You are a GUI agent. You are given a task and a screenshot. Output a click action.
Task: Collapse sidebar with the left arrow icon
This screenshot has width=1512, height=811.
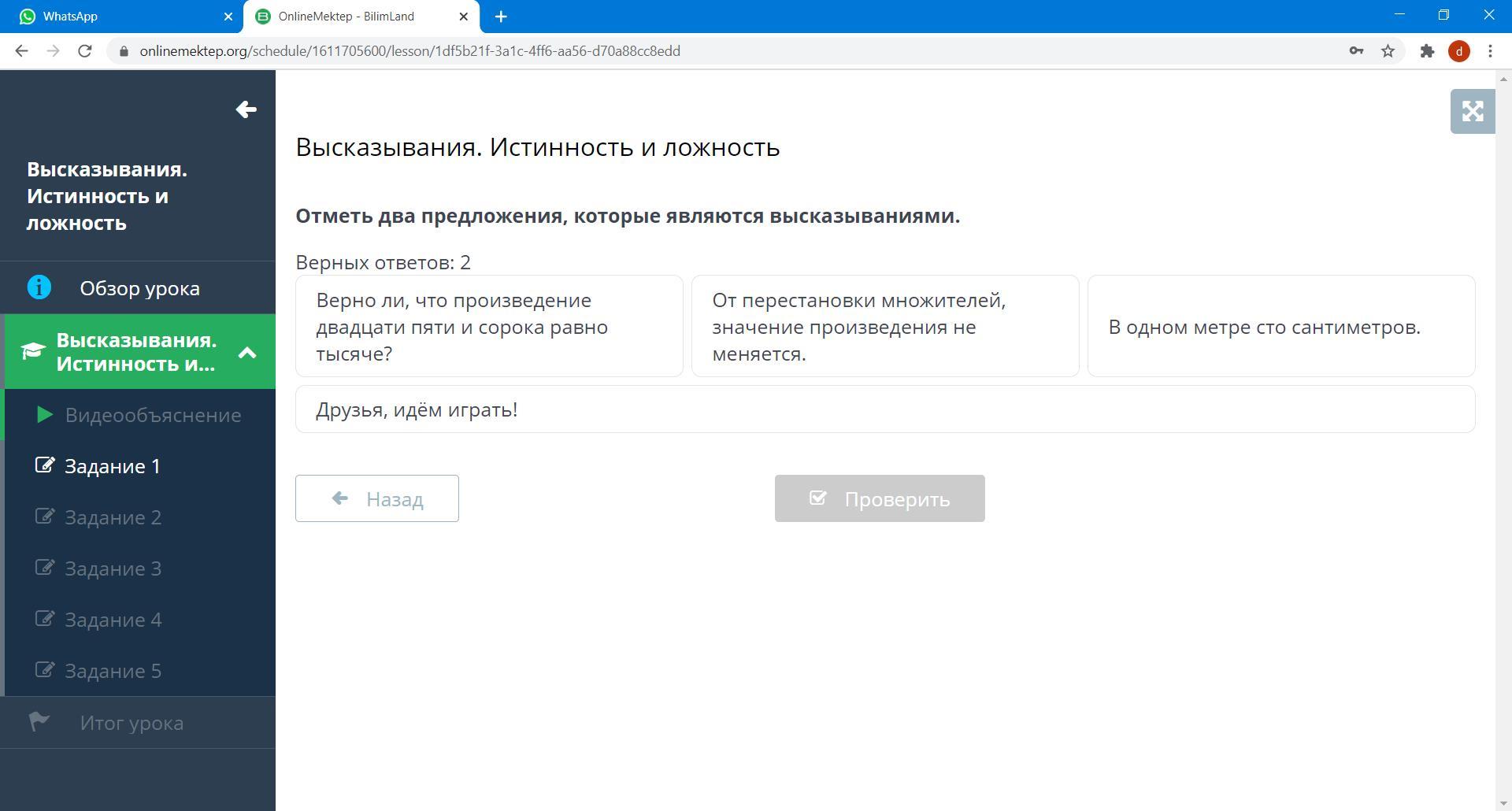(246, 109)
